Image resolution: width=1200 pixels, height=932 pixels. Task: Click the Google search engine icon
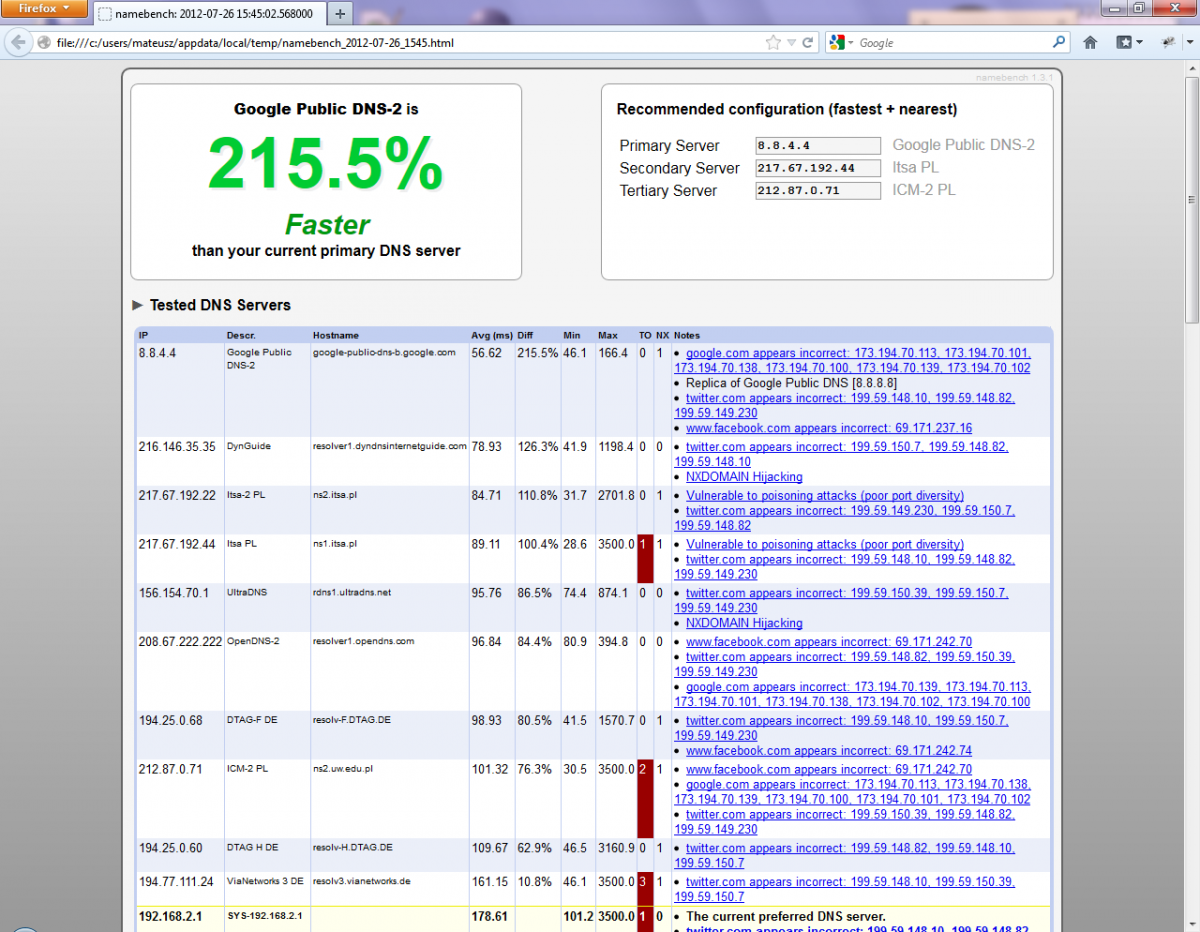tap(836, 43)
